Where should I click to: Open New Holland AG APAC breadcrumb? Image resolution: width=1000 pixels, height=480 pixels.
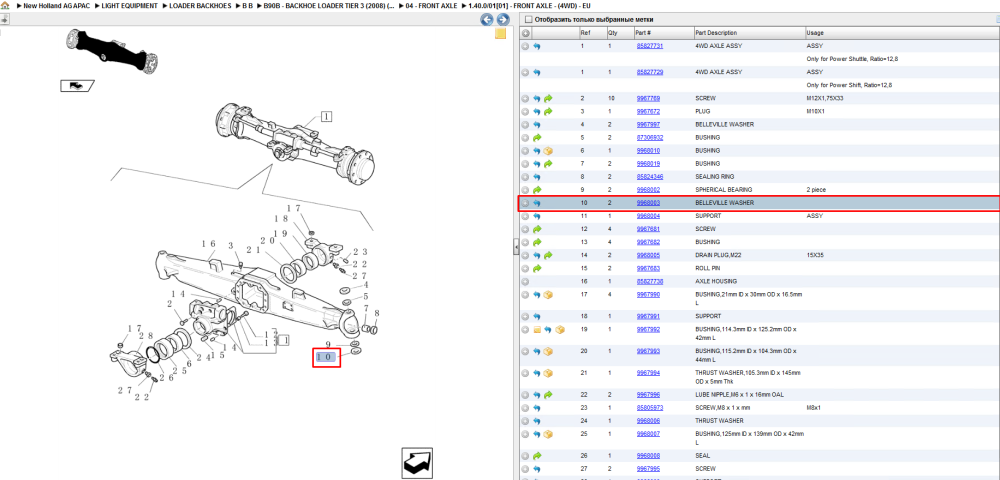click(58, 5)
